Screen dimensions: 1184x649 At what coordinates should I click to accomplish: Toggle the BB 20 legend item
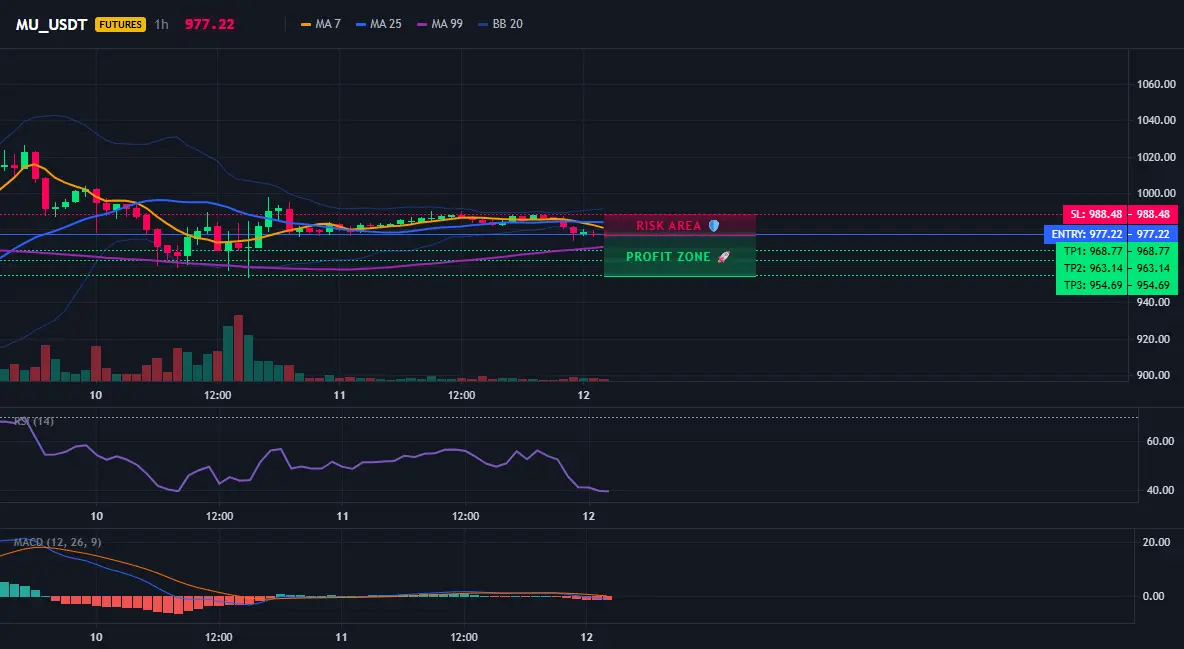point(501,24)
